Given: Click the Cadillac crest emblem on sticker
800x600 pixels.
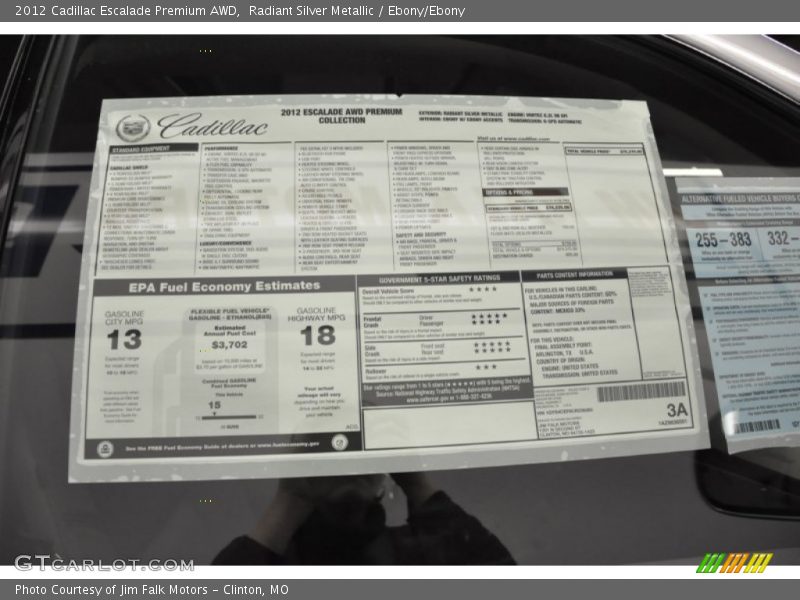Looking at the screenshot, I should (x=132, y=128).
